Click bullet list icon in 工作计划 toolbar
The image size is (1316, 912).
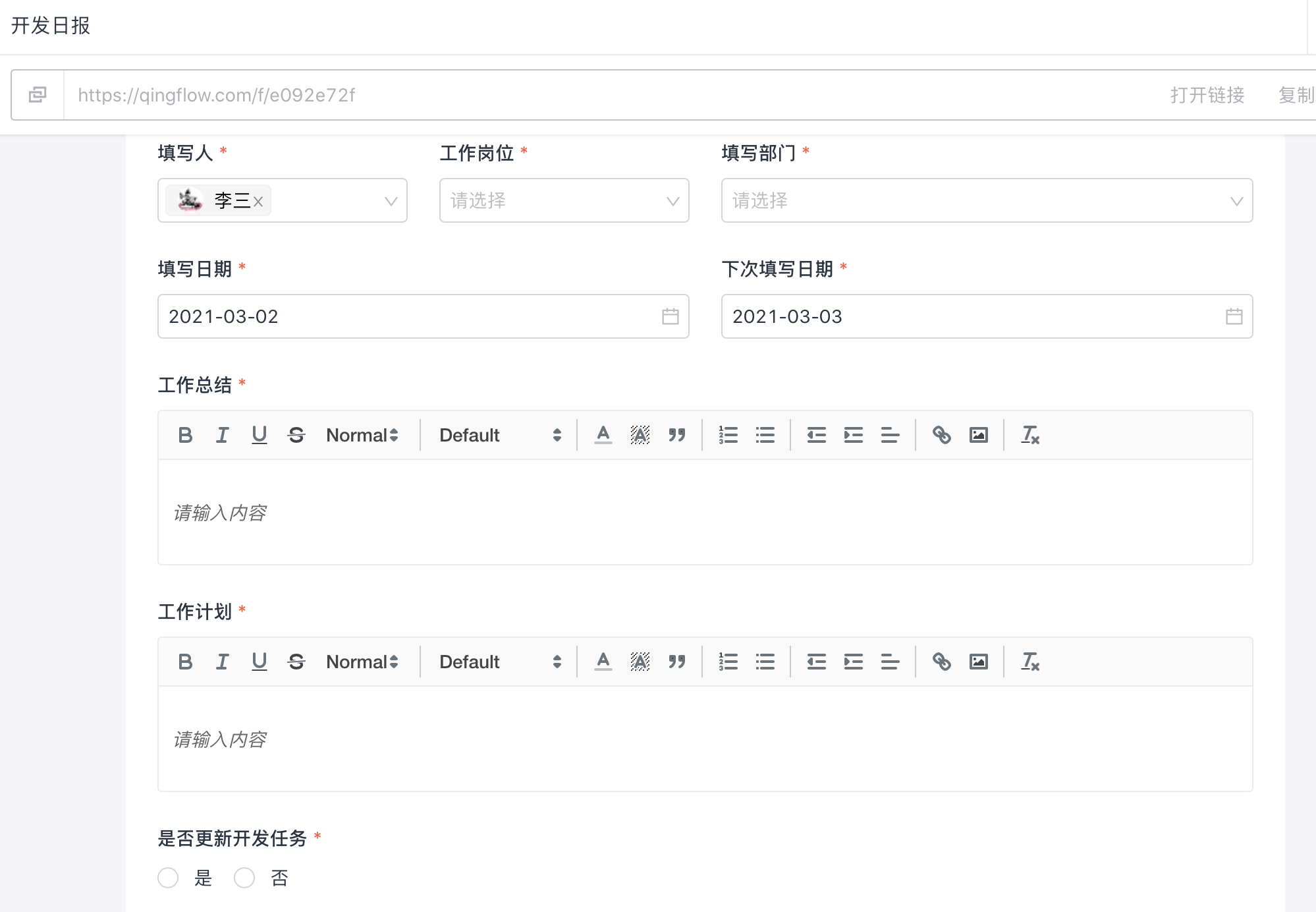(x=765, y=662)
